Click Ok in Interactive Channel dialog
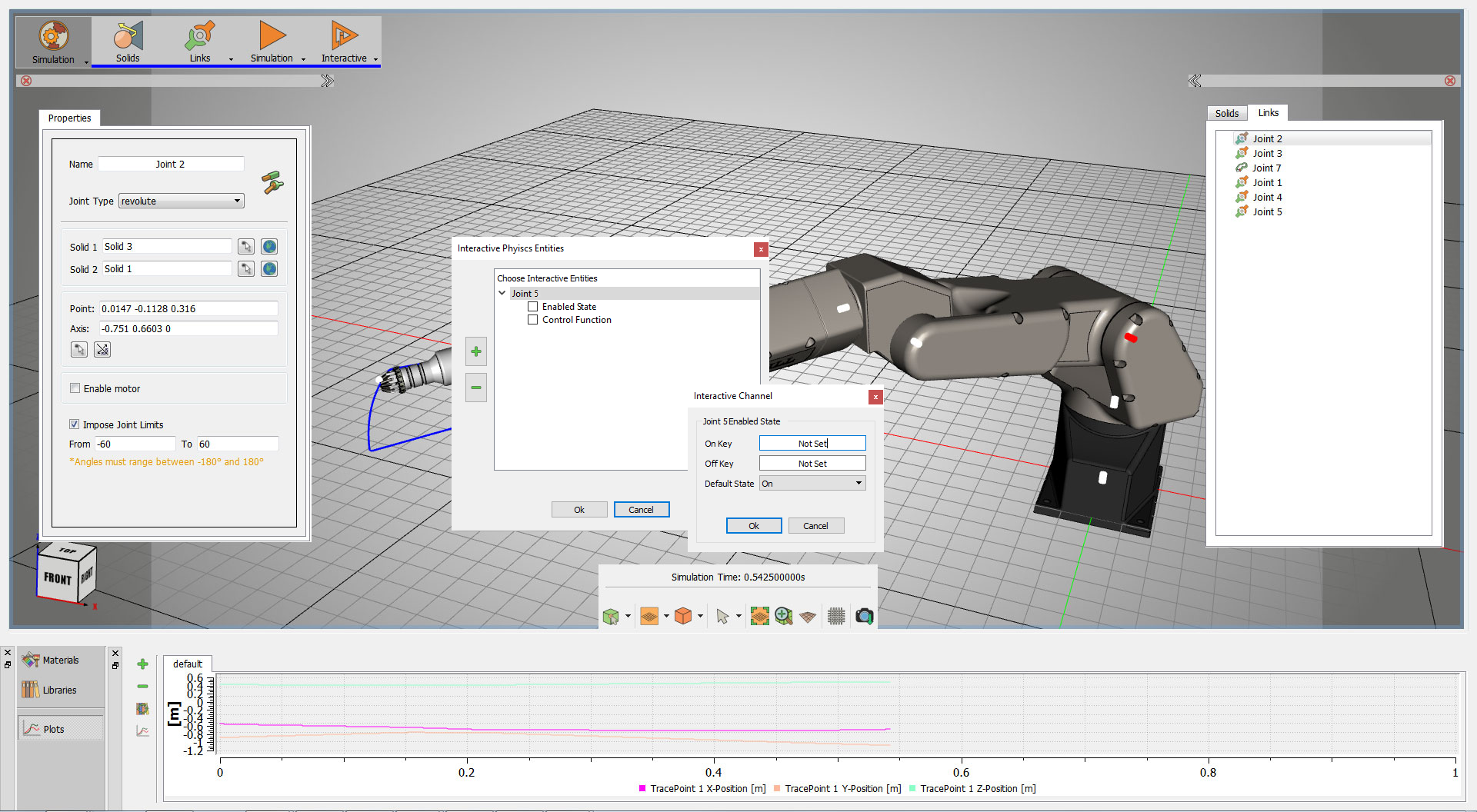This screenshot has height=812, width=1477. tap(754, 526)
